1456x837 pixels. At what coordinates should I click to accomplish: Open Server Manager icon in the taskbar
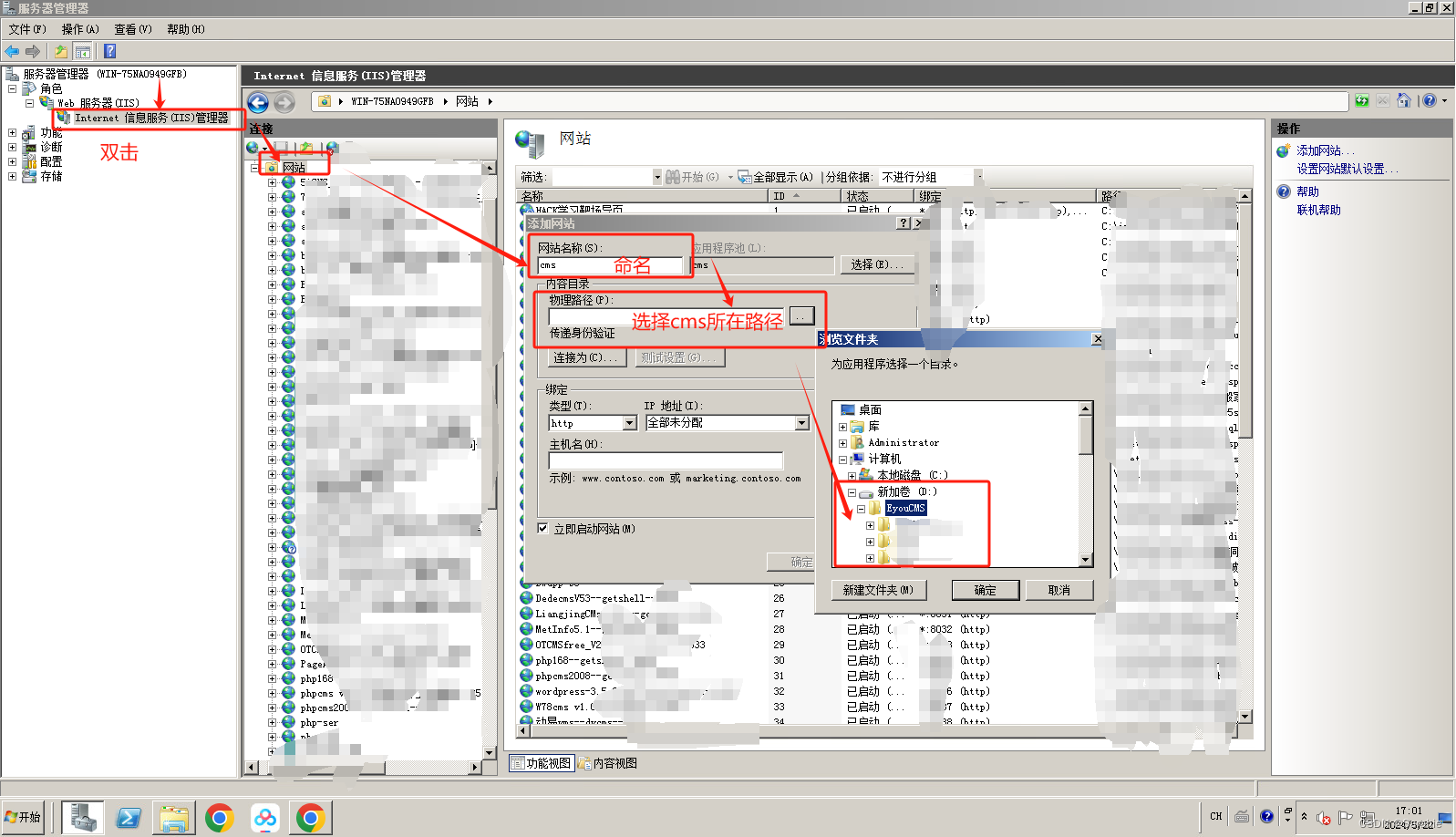click(x=83, y=818)
